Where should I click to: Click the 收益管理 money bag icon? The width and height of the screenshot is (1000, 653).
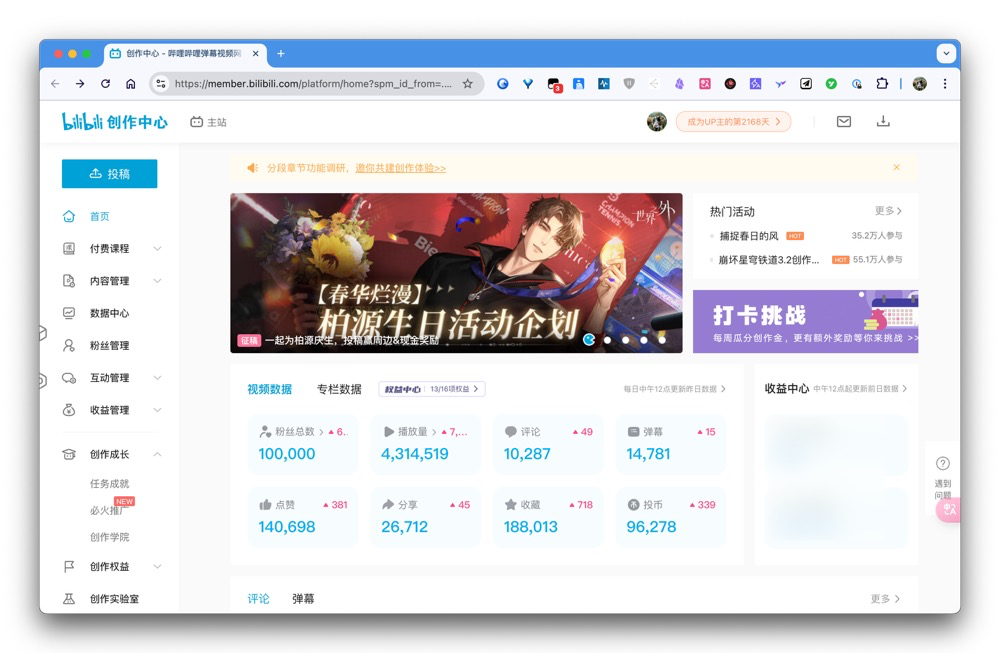(x=69, y=409)
